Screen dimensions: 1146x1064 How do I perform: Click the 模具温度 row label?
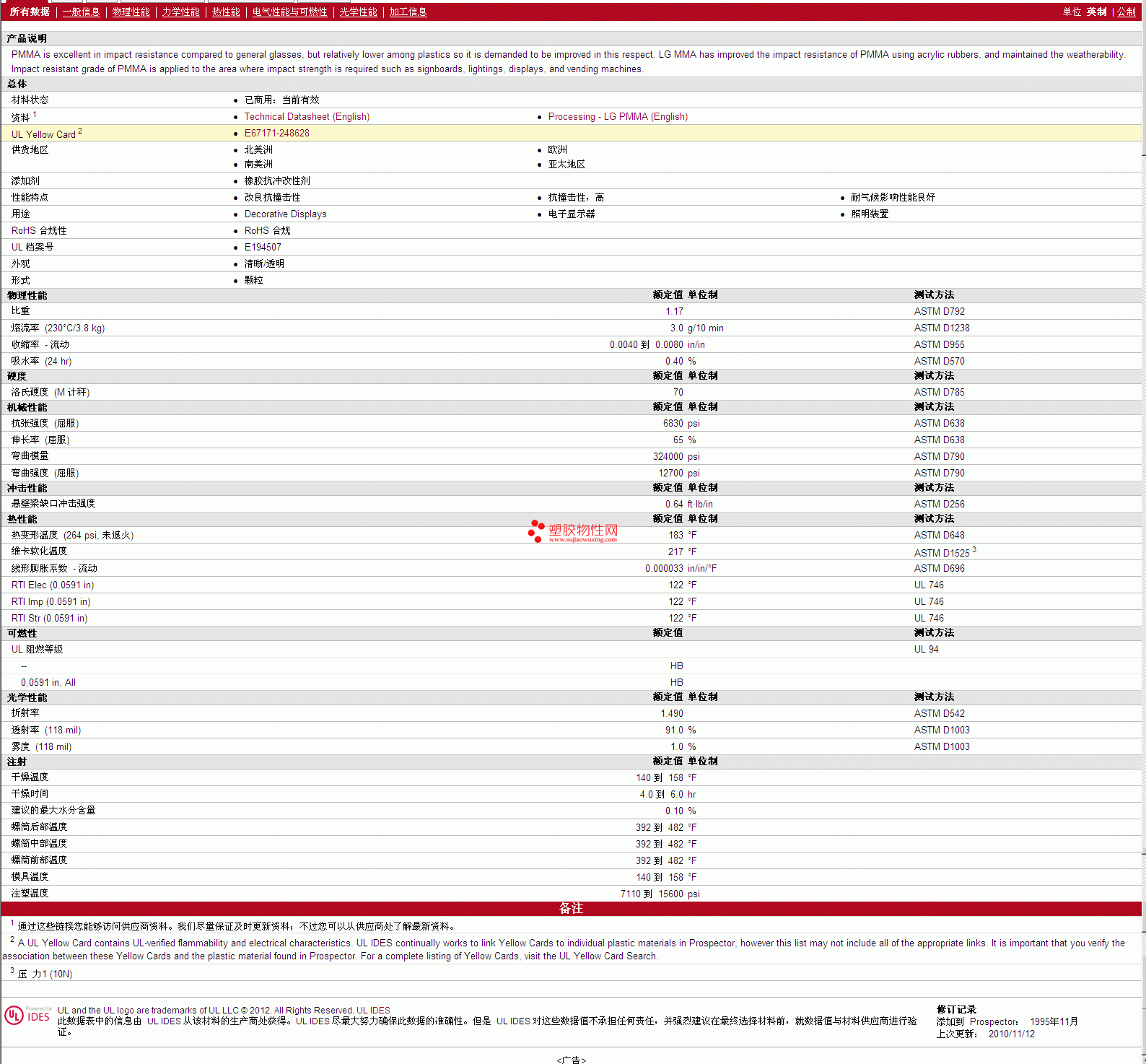coord(30,876)
